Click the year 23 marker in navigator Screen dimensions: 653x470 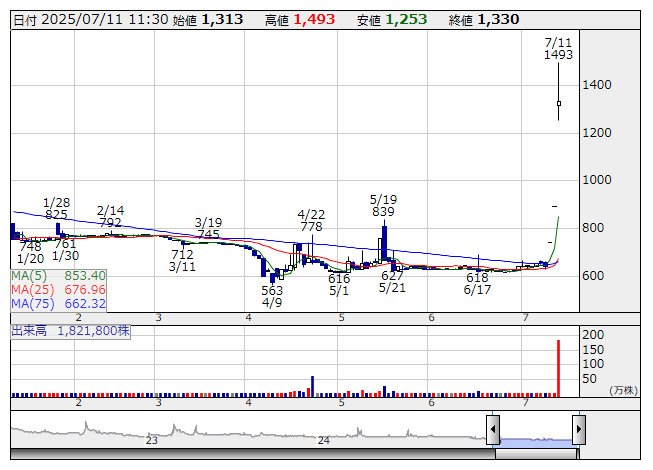pyautogui.click(x=152, y=440)
